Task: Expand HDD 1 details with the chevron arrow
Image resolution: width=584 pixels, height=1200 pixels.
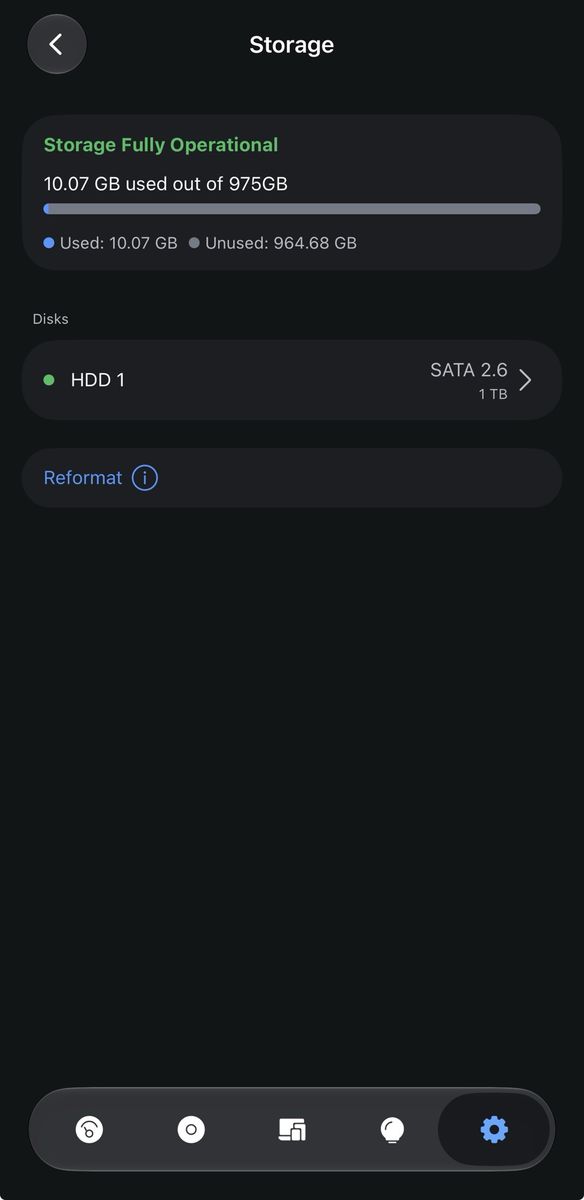Action: [525, 380]
